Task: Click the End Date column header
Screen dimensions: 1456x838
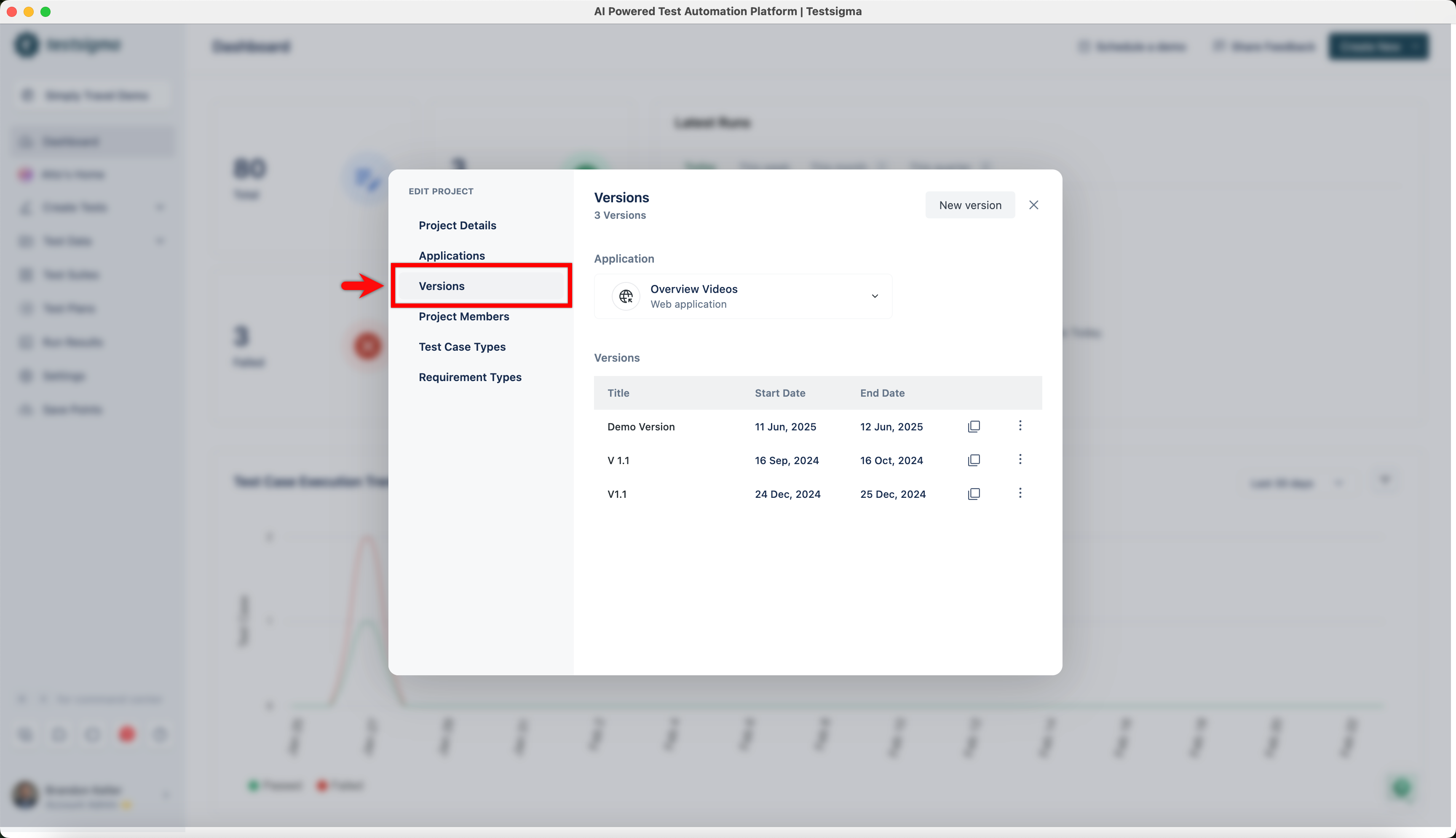Action: pyautogui.click(x=882, y=393)
